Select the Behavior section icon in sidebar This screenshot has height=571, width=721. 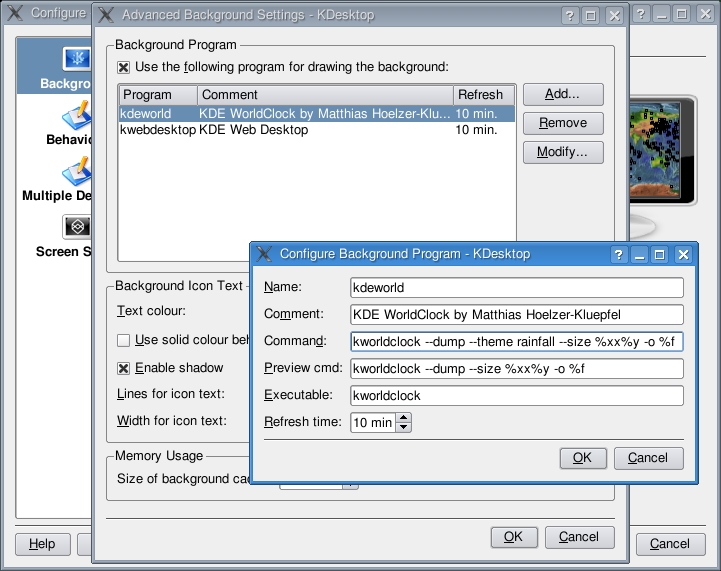tap(76, 115)
